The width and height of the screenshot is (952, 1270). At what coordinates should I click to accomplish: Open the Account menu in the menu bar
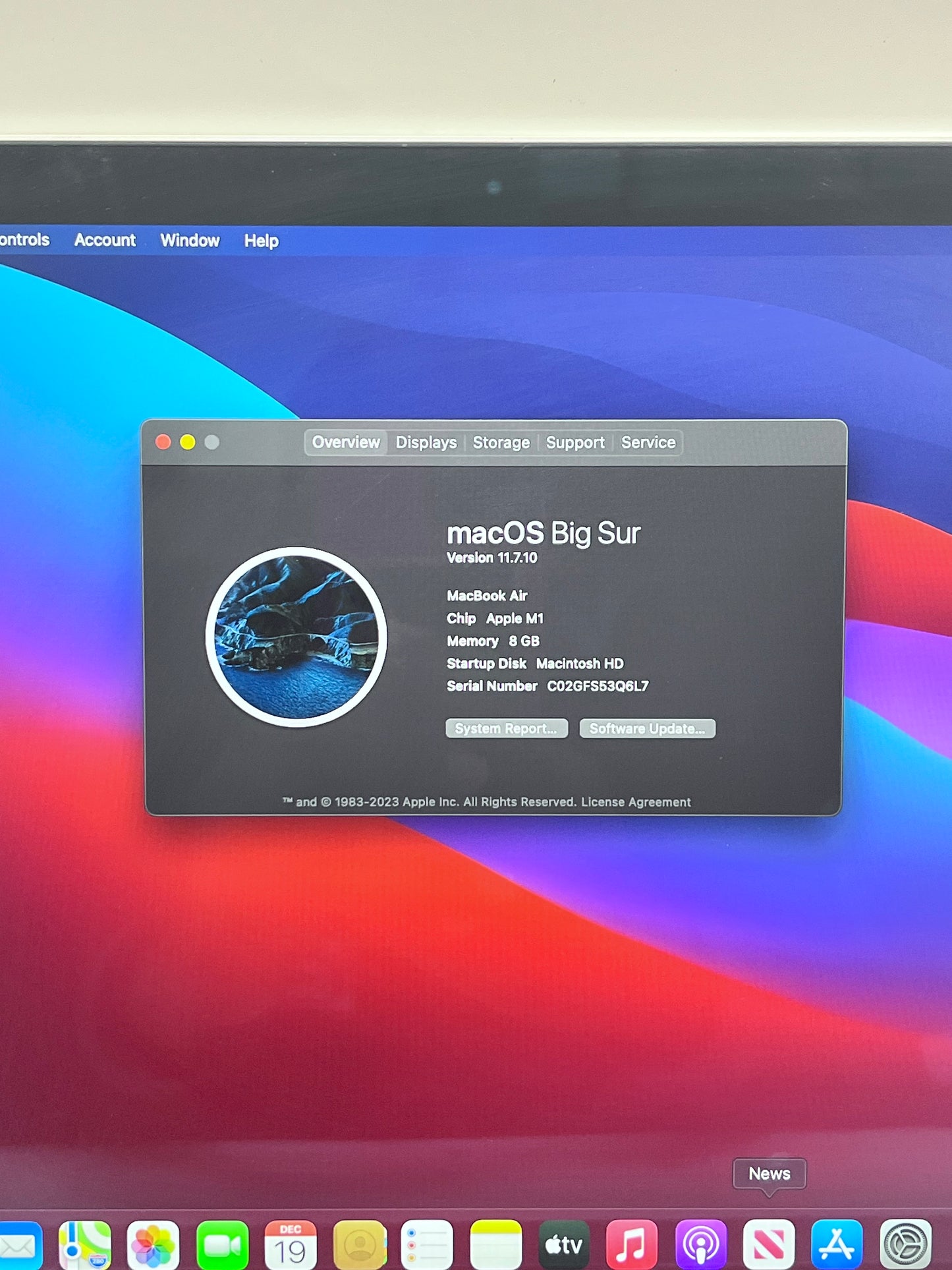pyautogui.click(x=105, y=240)
